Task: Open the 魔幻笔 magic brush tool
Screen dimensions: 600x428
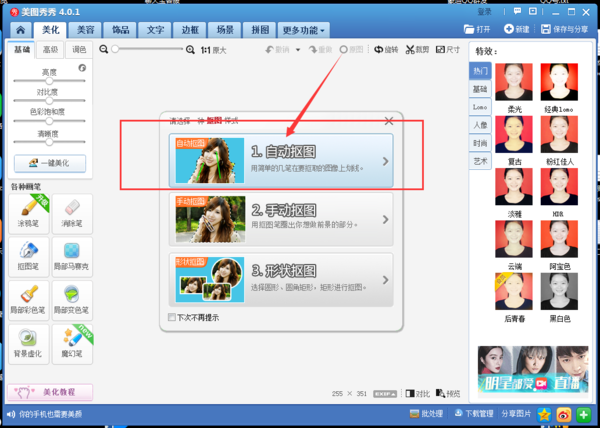Action: (x=72, y=344)
